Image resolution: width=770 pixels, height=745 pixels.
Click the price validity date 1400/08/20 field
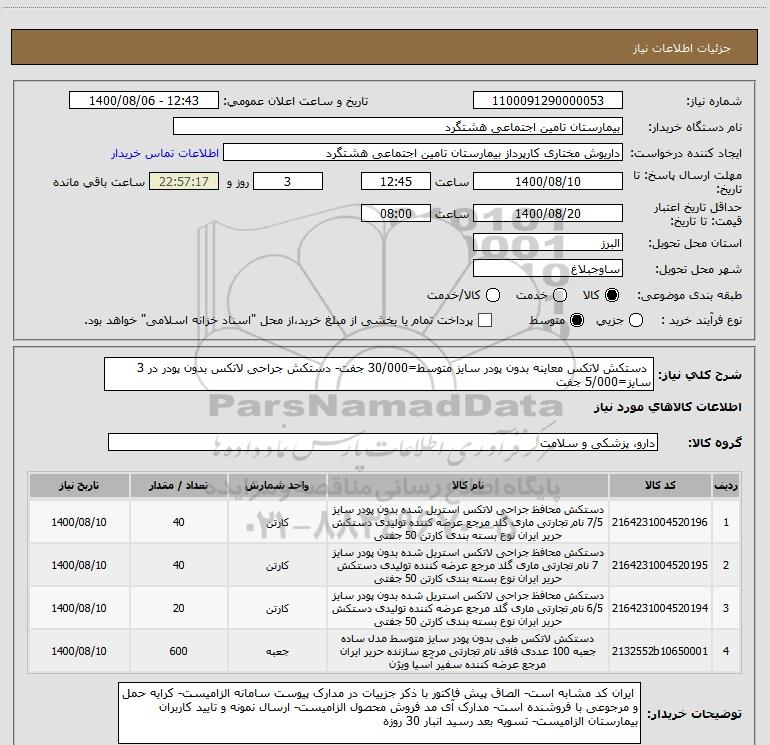click(x=548, y=213)
